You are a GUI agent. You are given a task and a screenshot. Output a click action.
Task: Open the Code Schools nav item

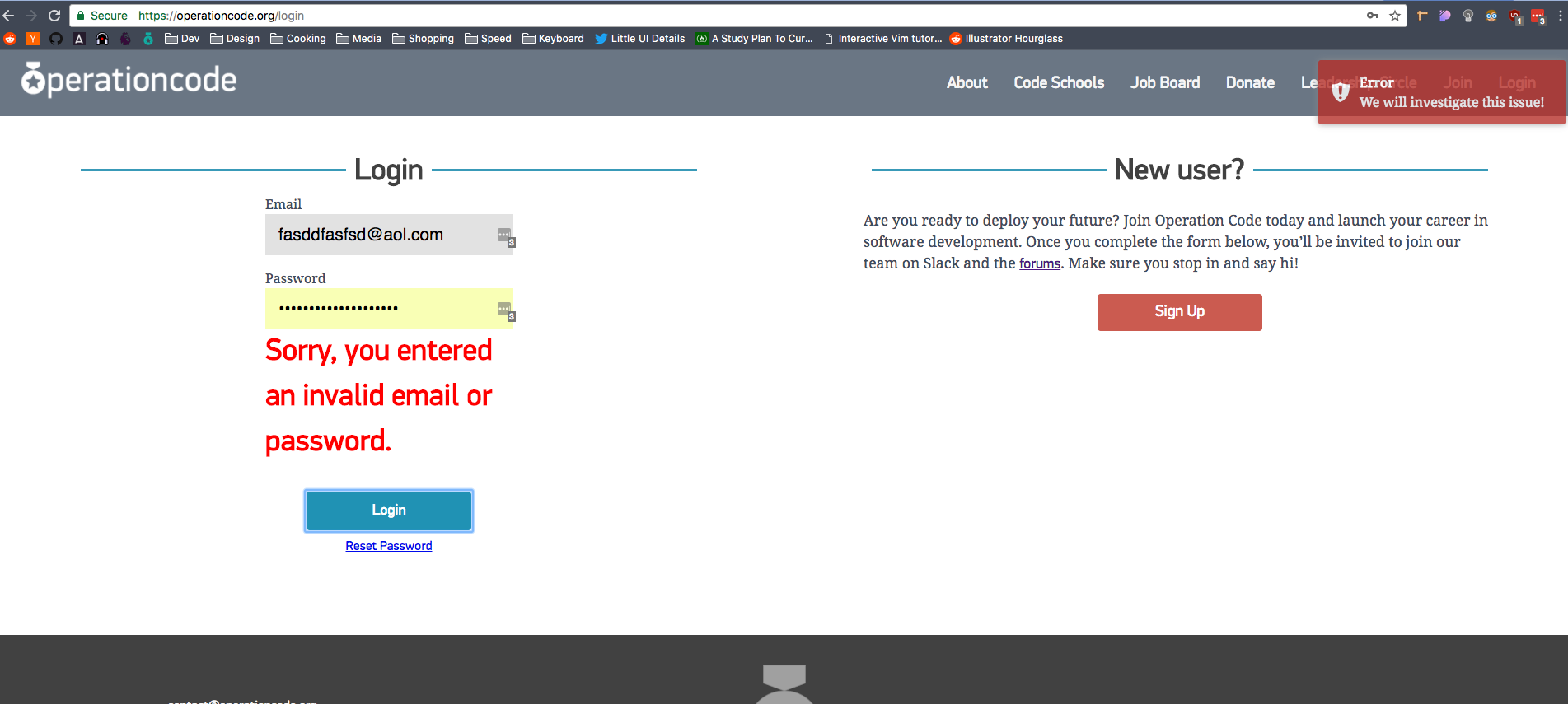click(x=1059, y=82)
